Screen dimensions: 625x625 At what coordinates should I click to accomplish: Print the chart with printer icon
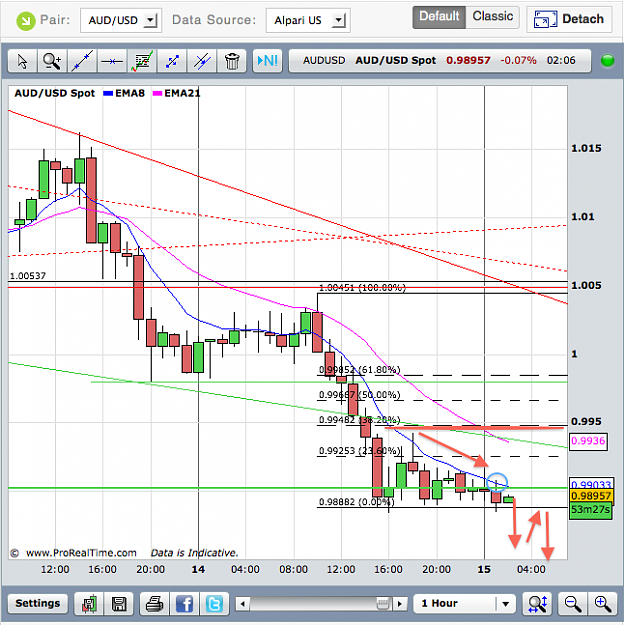click(154, 603)
